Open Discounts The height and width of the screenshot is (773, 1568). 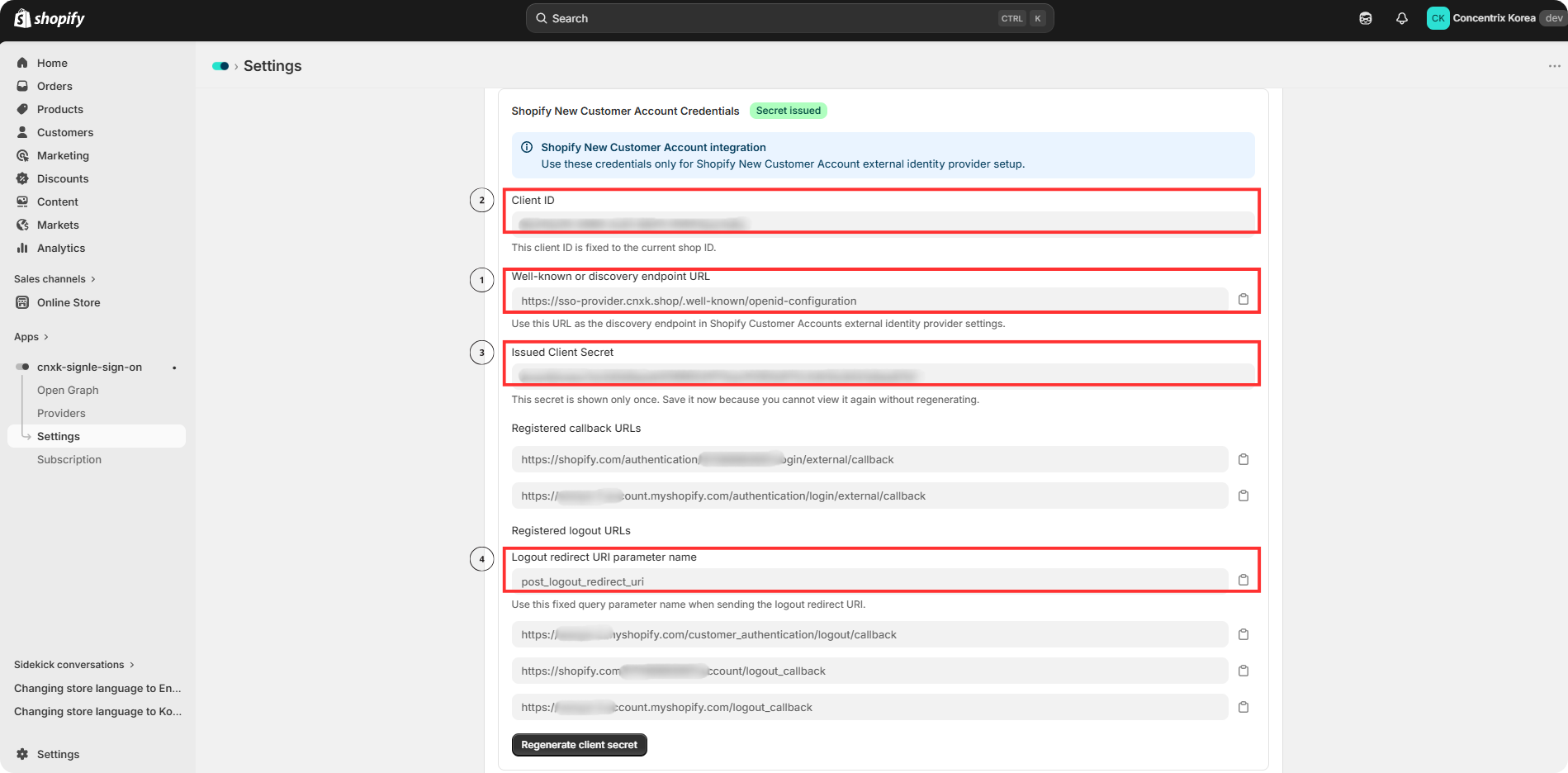pos(63,178)
